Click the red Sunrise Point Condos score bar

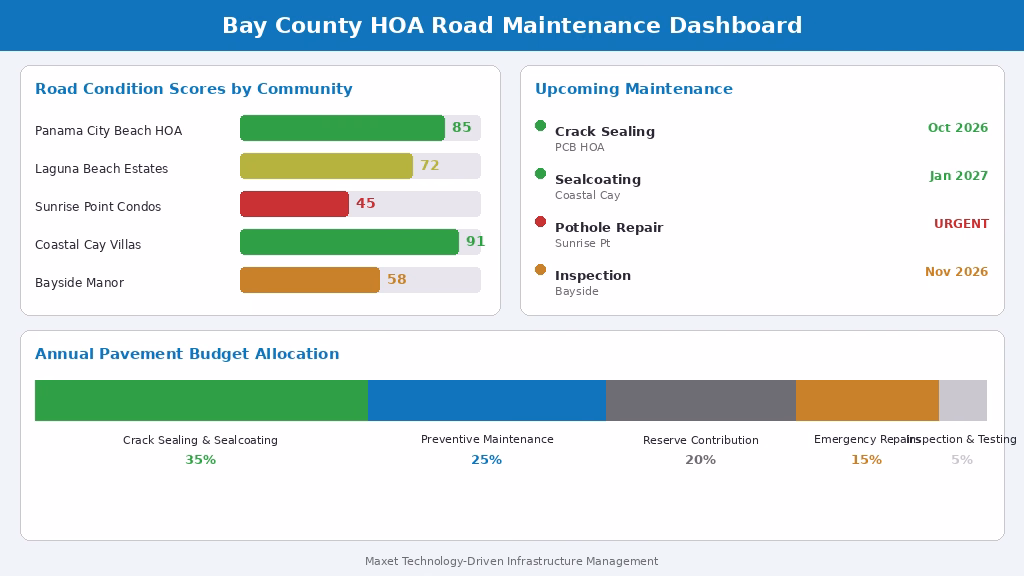tap(295, 204)
